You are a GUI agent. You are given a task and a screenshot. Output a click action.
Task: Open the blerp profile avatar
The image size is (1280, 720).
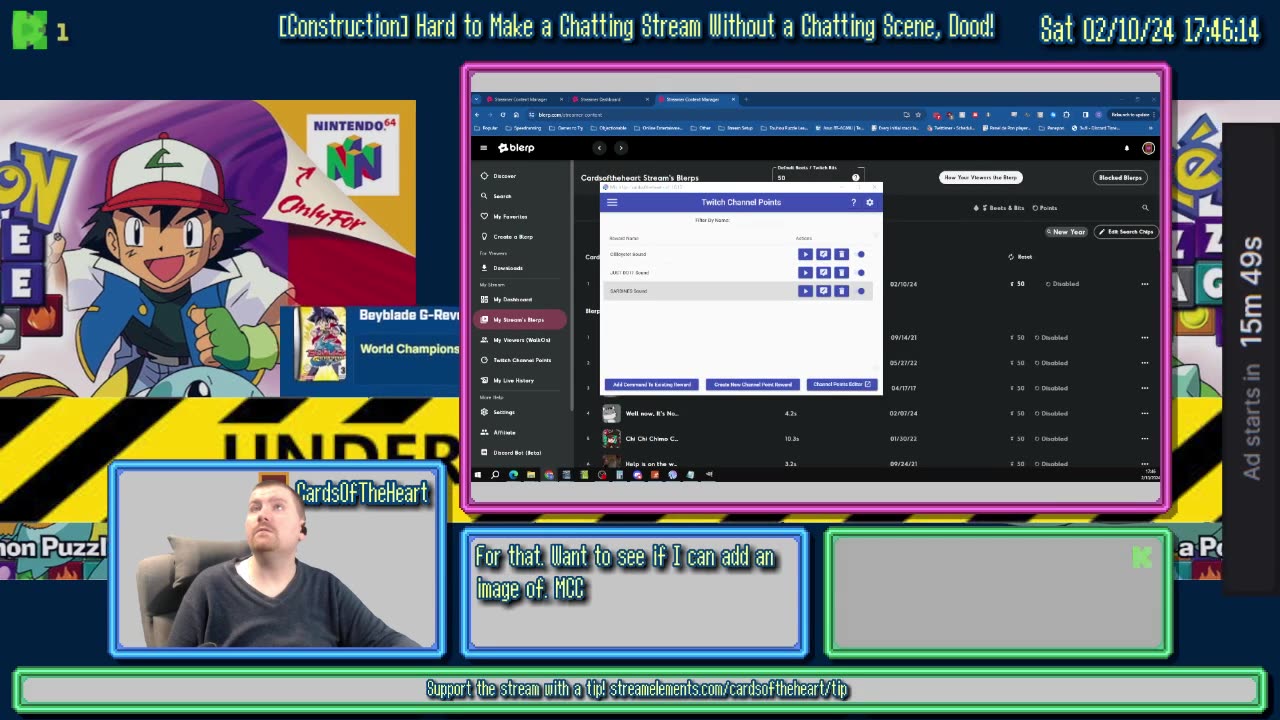click(x=1148, y=148)
